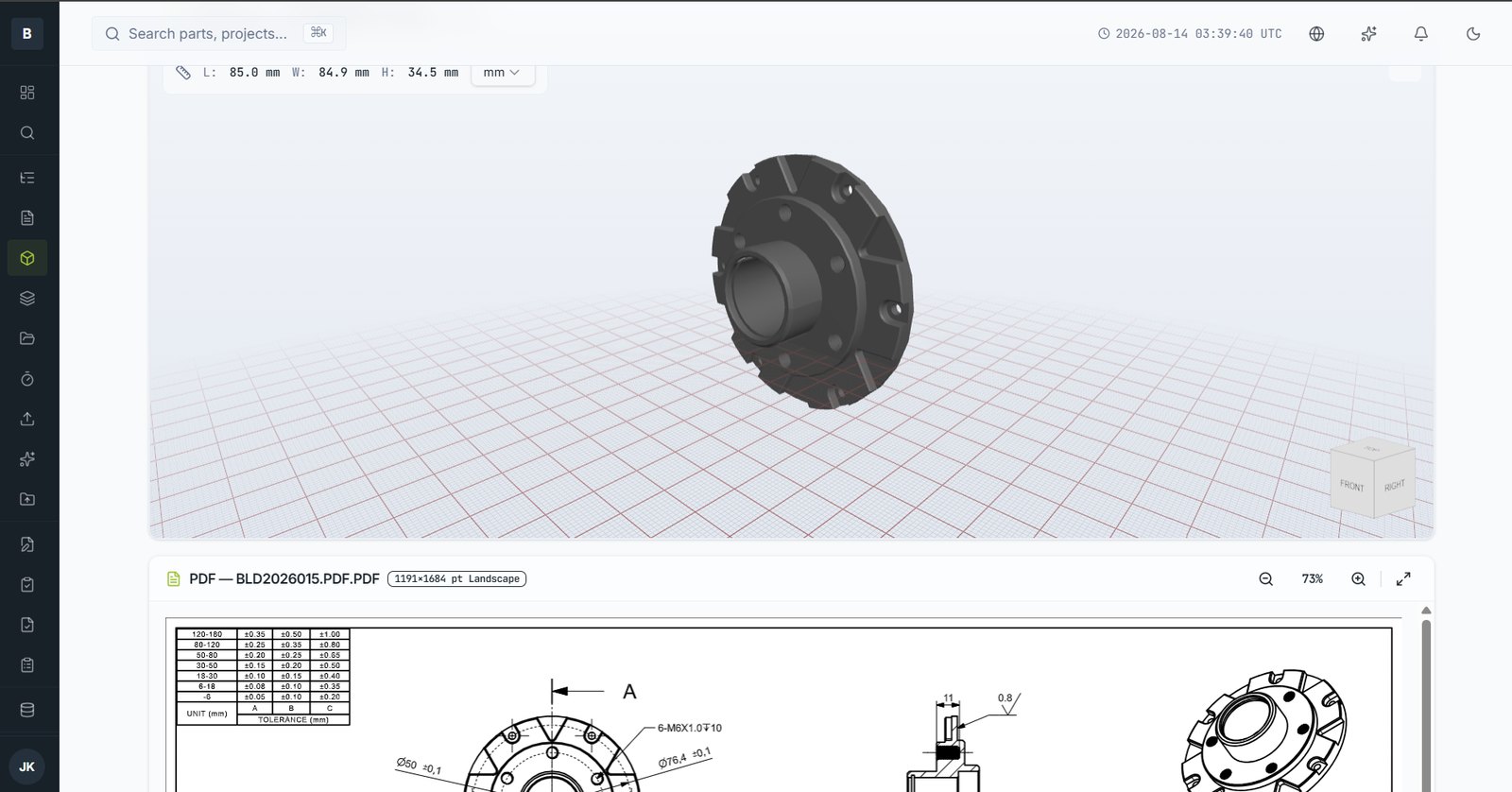This screenshot has width=1512, height=792.
Task: Click the 6-M6X1.0 thread callout in drawing
Action: coord(690,728)
